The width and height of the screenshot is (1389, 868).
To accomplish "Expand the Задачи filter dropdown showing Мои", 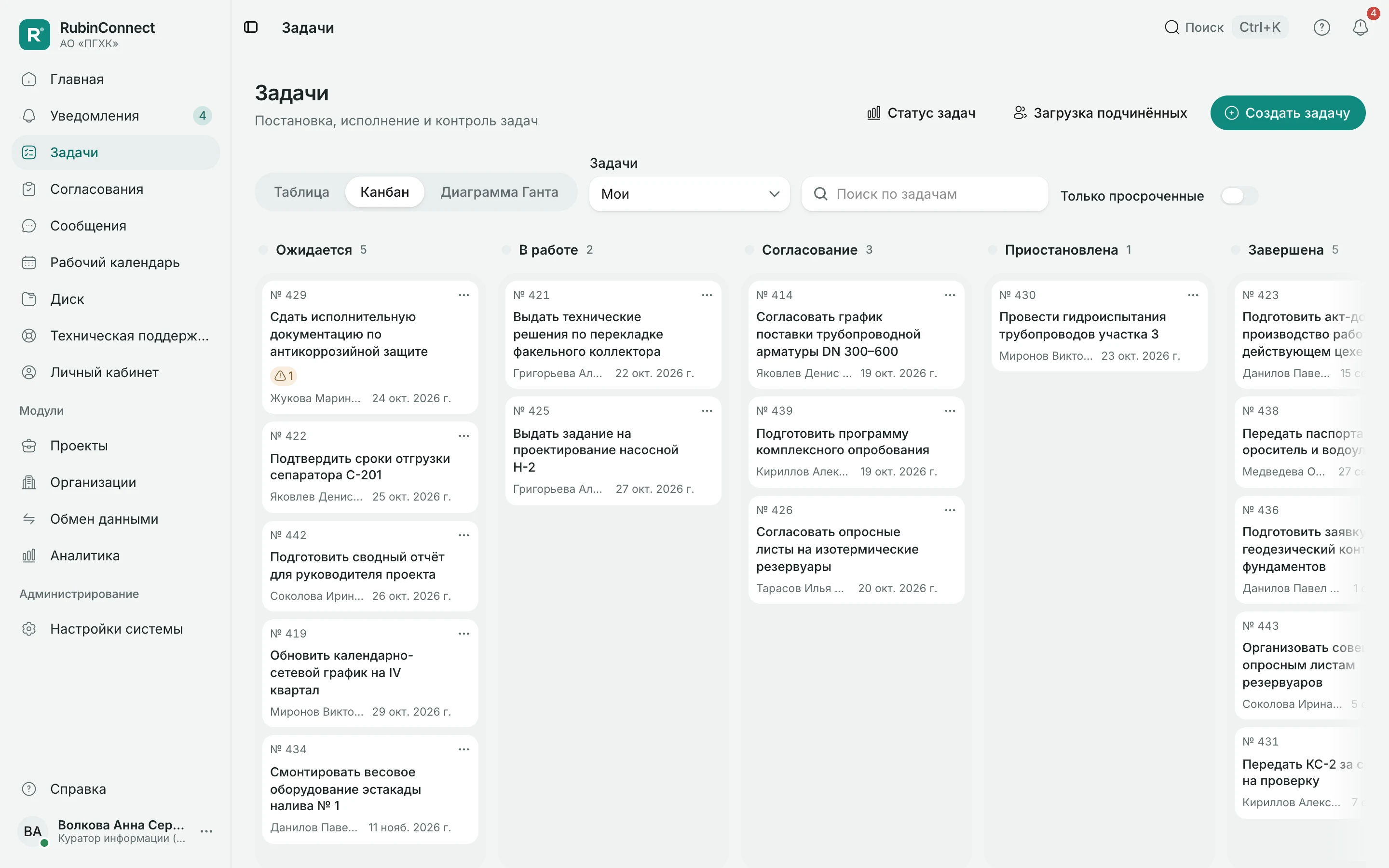I will pos(689,194).
